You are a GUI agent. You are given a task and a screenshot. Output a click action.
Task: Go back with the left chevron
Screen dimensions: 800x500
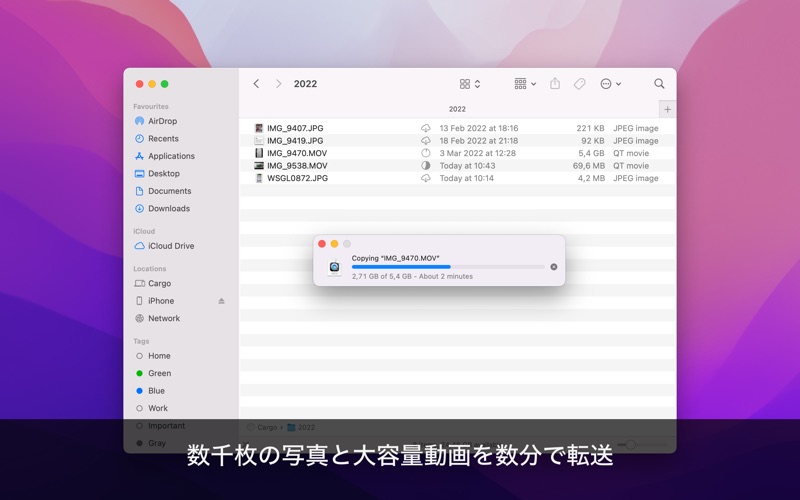point(256,84)
